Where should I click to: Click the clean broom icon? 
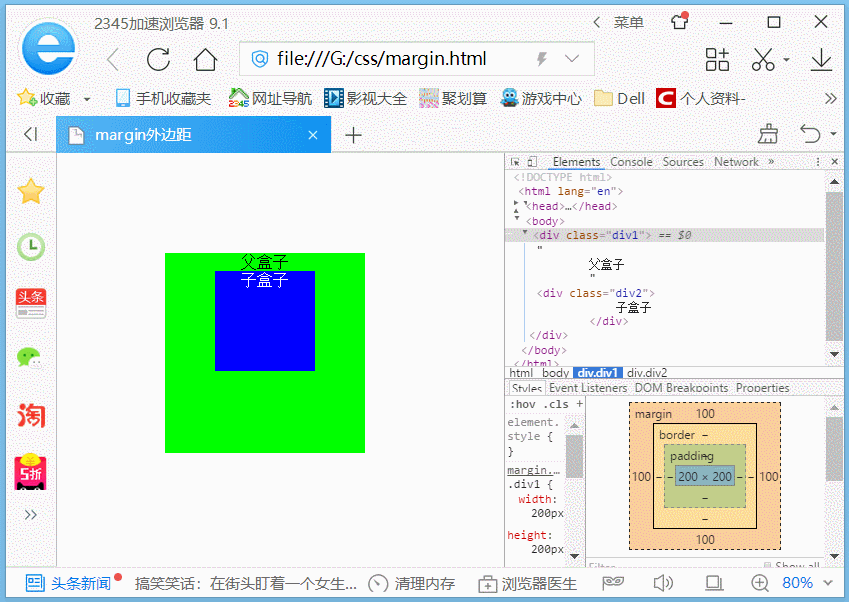[768, 134]
